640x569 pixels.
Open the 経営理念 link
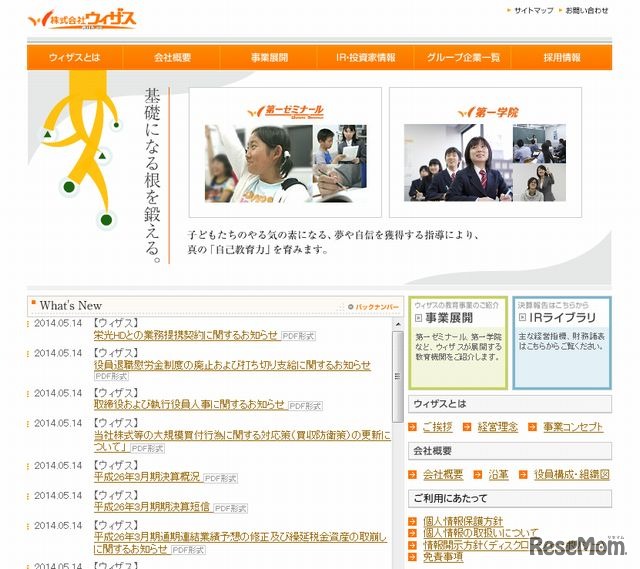pos(498,427)
